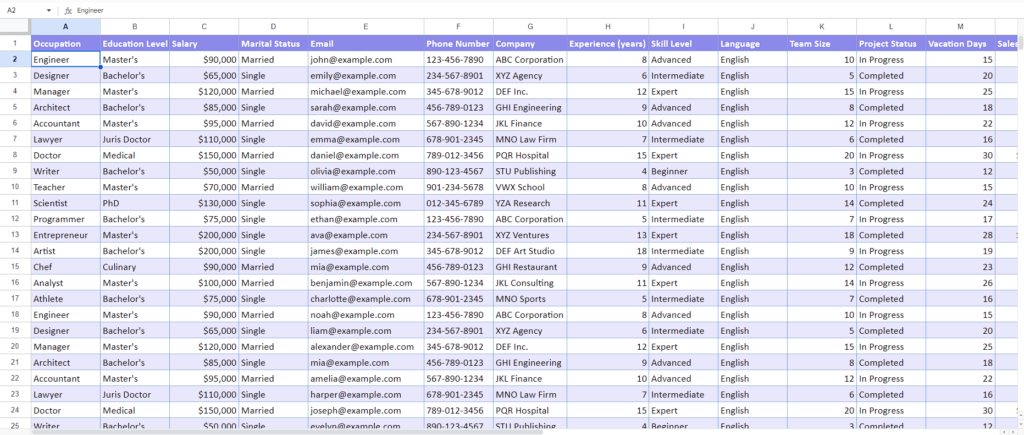Click Beginner skill level in row 9

pyautogui.click(x=683, y=171)
